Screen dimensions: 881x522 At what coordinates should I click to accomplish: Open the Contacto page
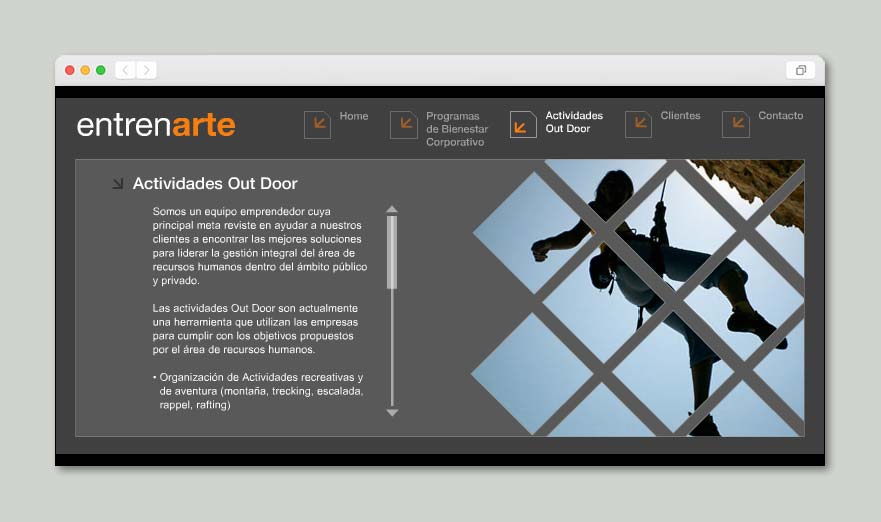click(x=780, y=116)
